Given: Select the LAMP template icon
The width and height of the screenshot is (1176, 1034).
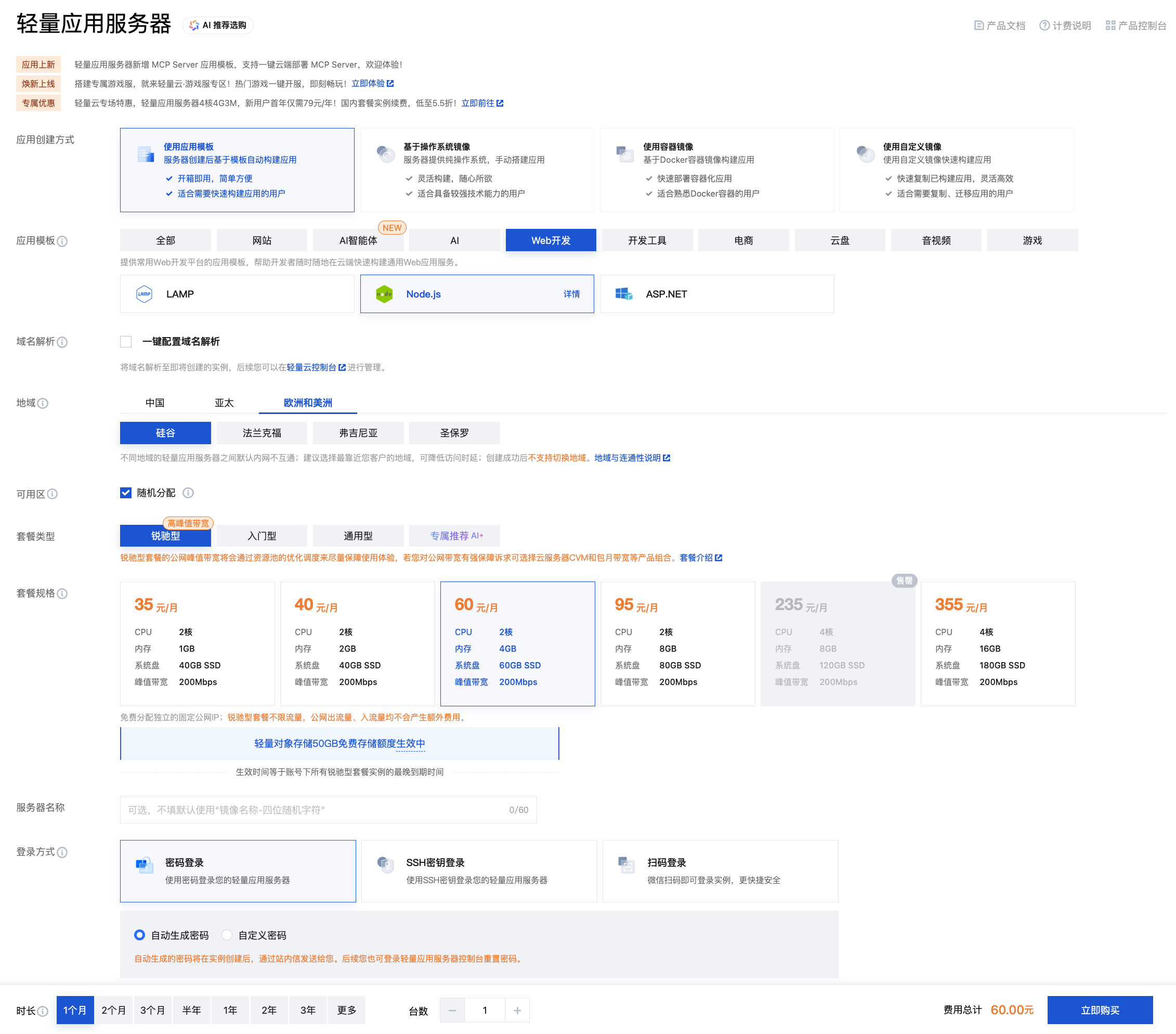Looking at the screenshot, I should [x=145, y=294].
